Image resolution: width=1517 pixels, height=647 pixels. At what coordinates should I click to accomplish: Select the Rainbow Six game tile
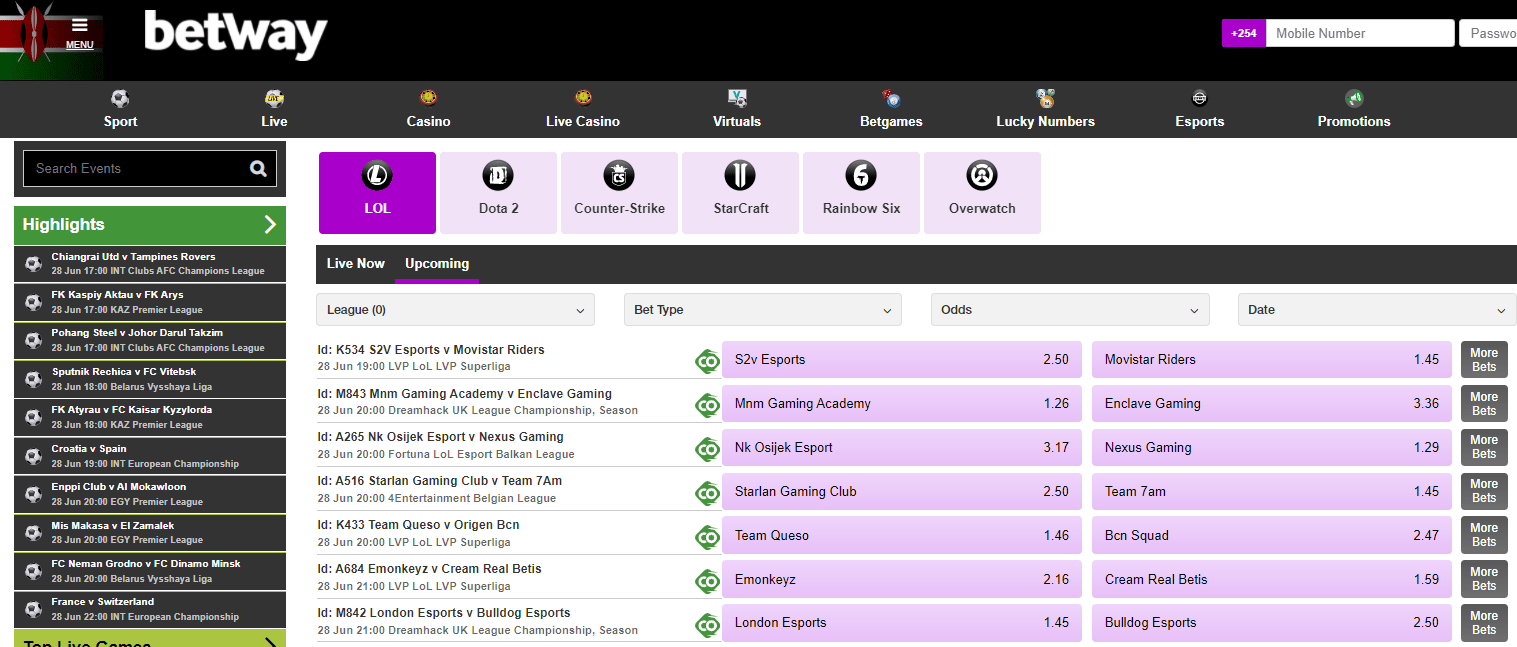click(861, 192)
